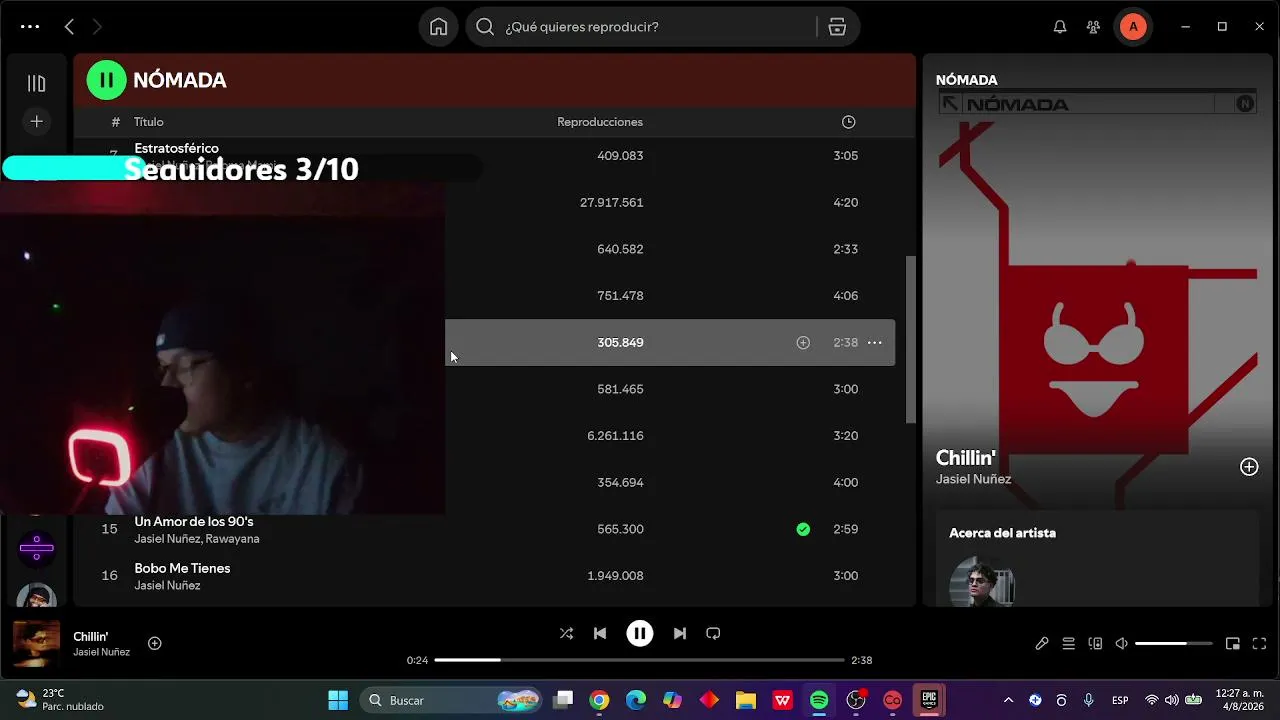The image size is (1280, 720).
Task: Create a new playlist with plus button
Action: click(x=36, y=121)
